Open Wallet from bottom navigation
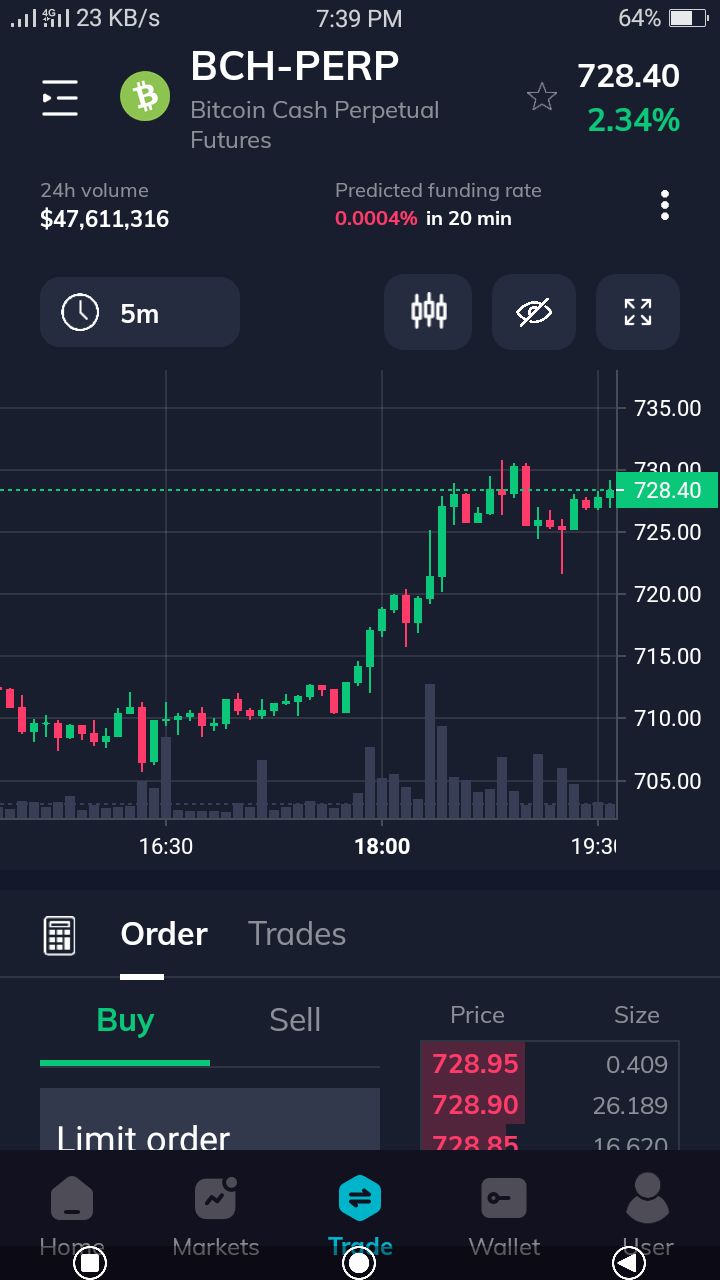 point(504,1216)
